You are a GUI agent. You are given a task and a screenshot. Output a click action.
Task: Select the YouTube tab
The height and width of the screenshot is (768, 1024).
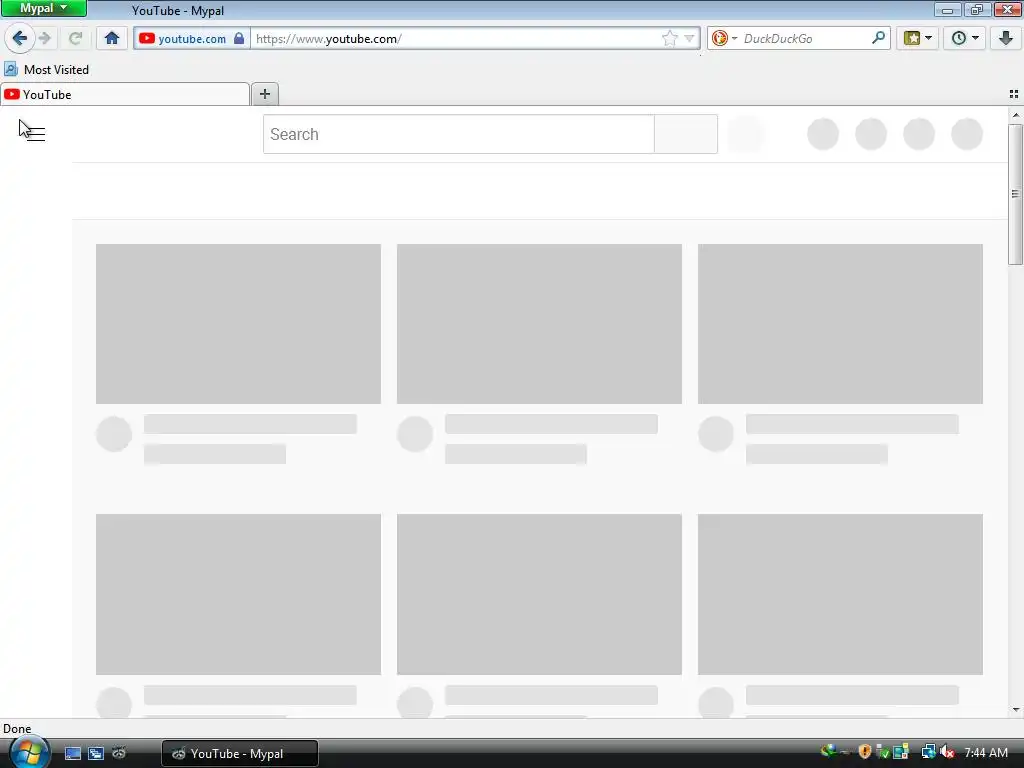[125, 95]
